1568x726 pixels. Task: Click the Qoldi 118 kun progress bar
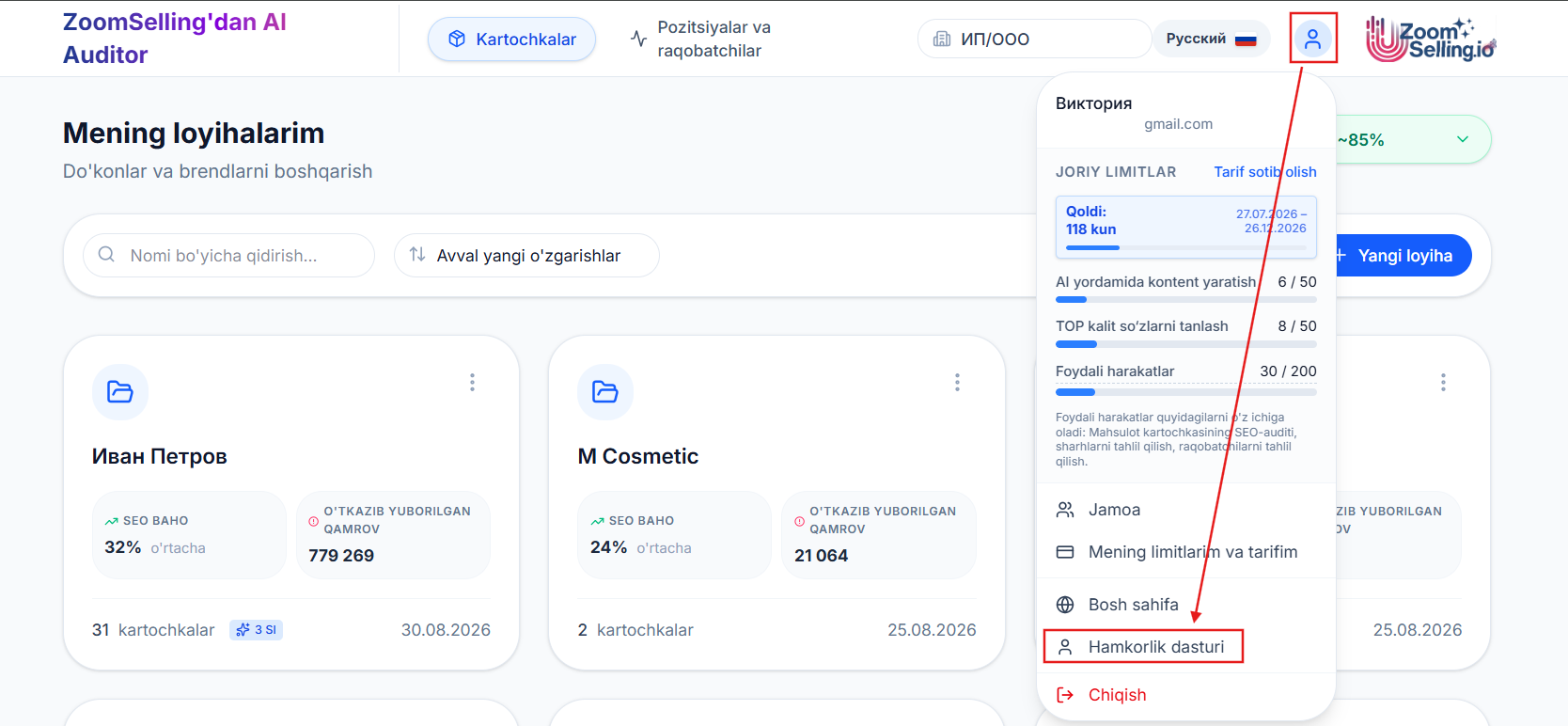(x=1186, y=248)
